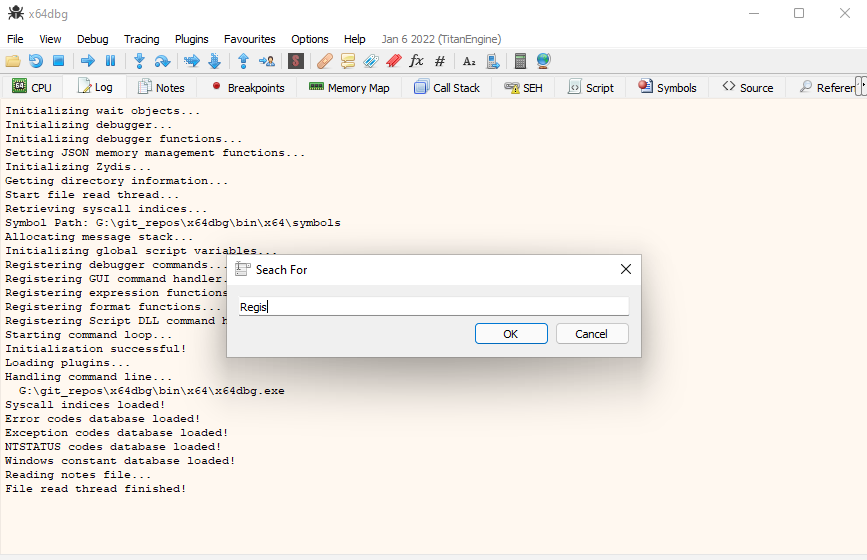
Task: Switch to the Call Stack tab
Action: [x=447, y=87]
